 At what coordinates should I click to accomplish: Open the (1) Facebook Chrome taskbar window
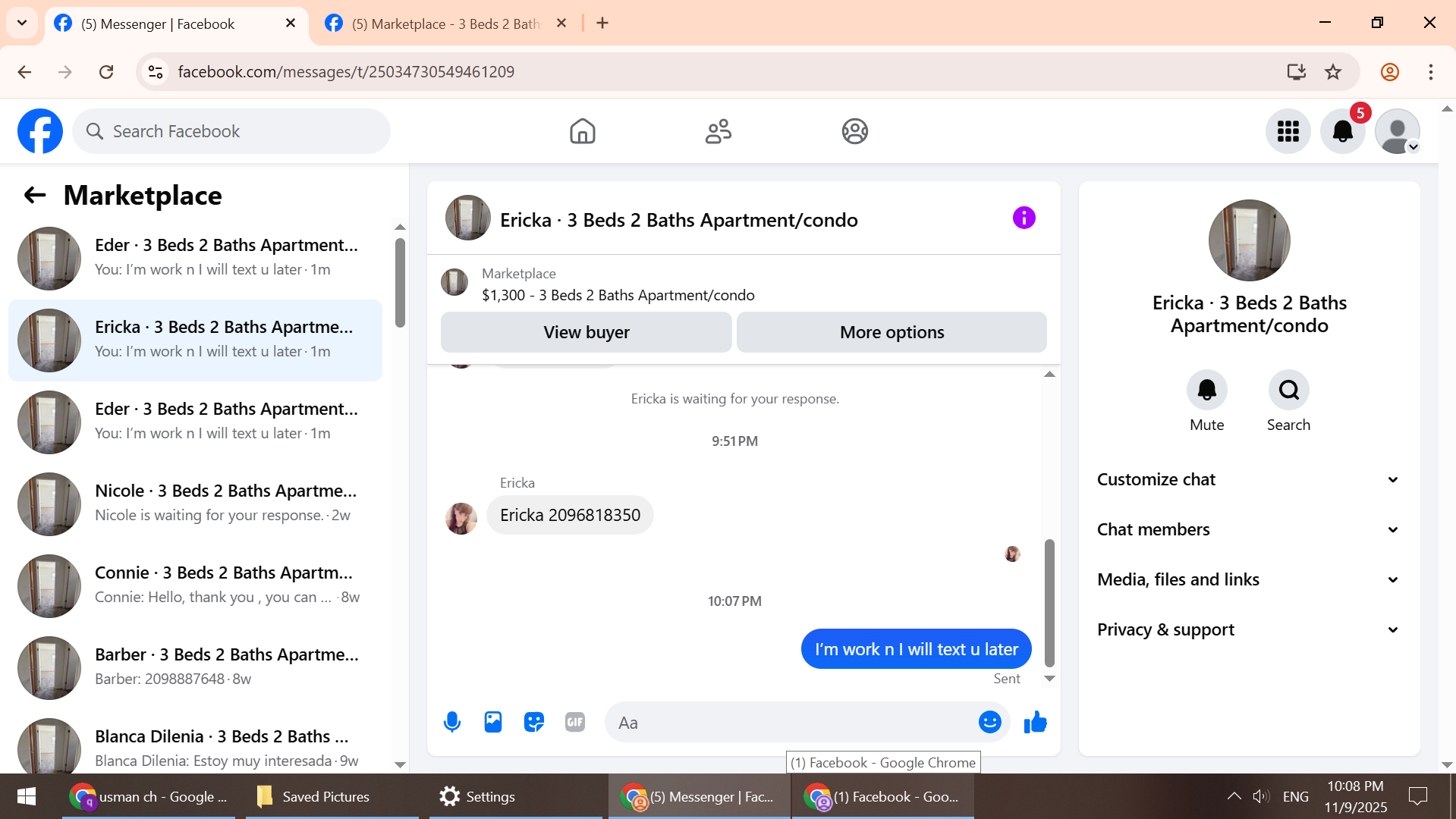[x=883, y=796]
